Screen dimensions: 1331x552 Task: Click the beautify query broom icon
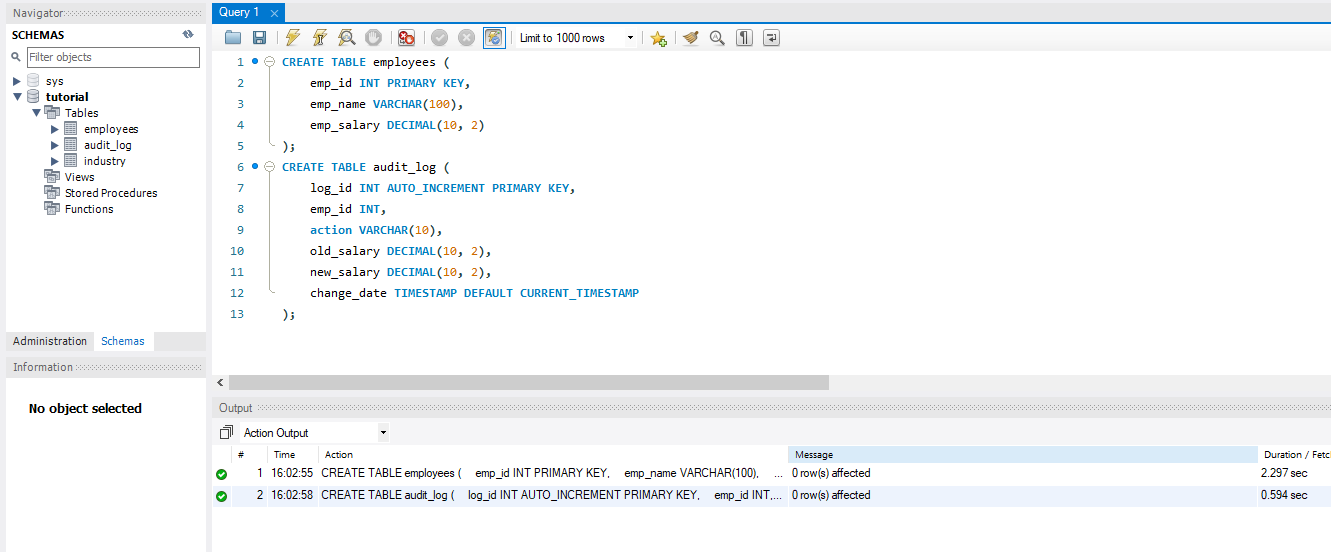pos(690,38)
